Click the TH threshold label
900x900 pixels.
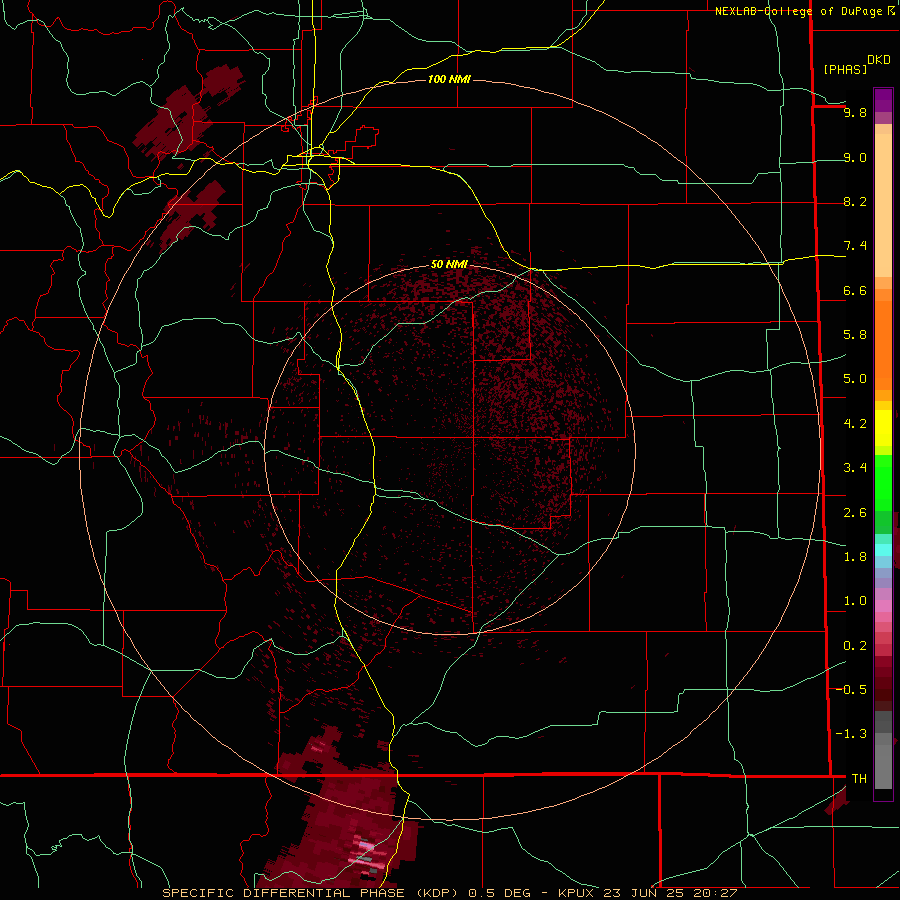pyautogui.click(x=859, y=779)
